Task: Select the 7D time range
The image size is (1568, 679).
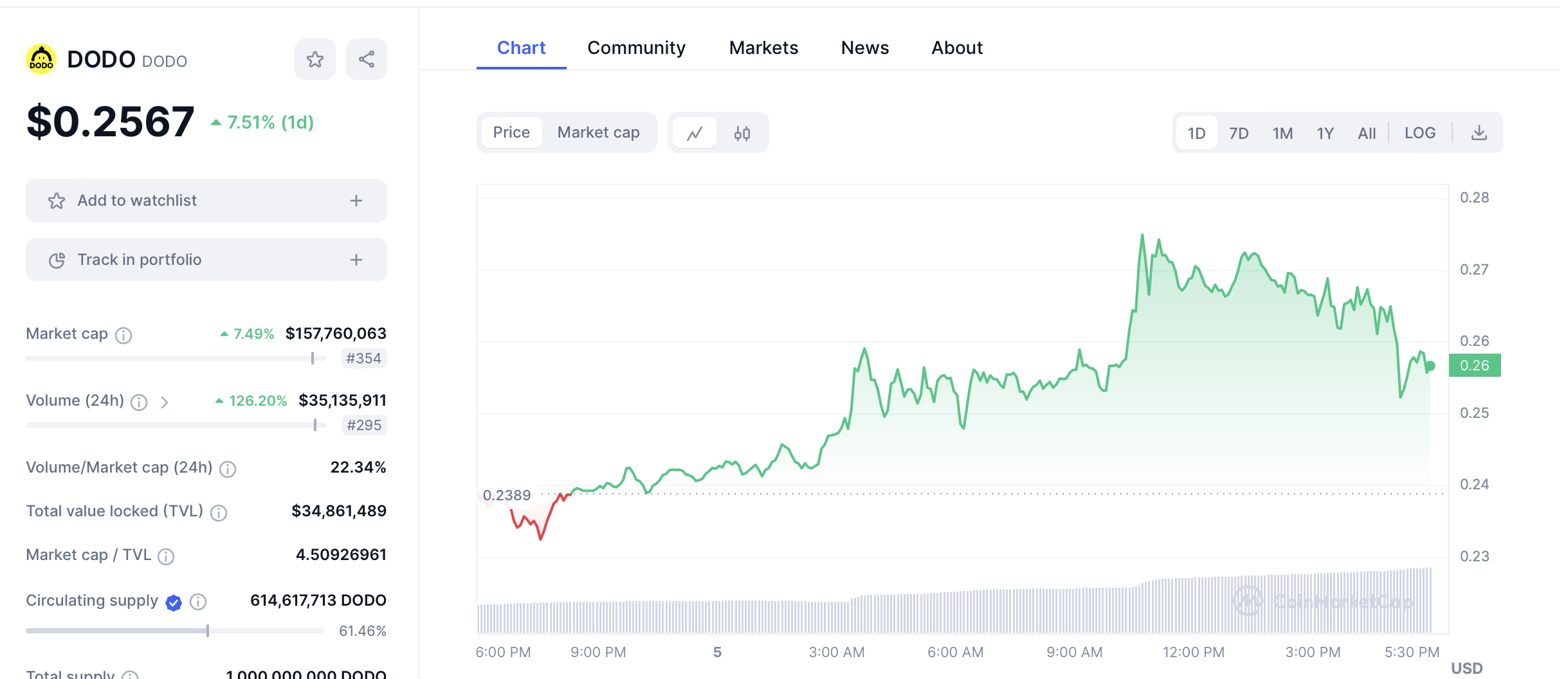Action: pos(1239,133)
